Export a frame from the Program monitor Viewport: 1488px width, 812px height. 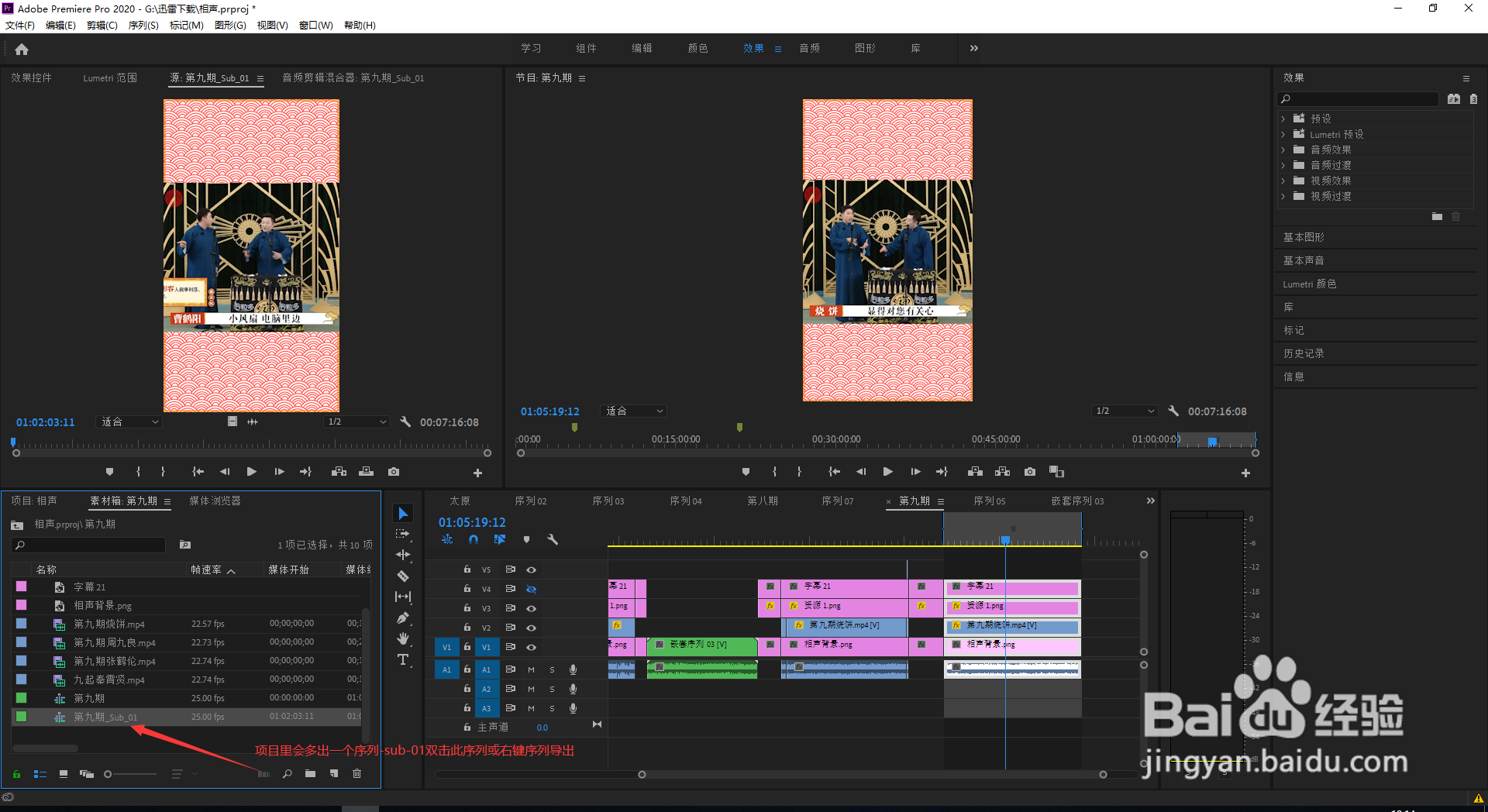[x=1029, y=472]
